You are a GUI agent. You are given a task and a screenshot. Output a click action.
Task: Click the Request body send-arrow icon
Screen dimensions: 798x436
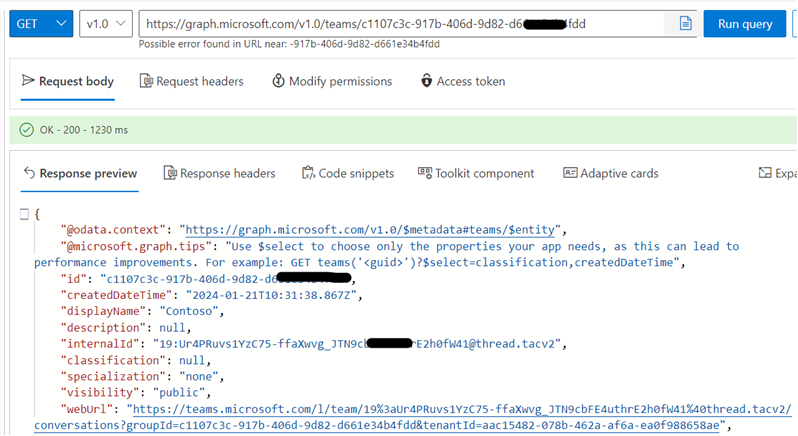click(x=28, y=80)
